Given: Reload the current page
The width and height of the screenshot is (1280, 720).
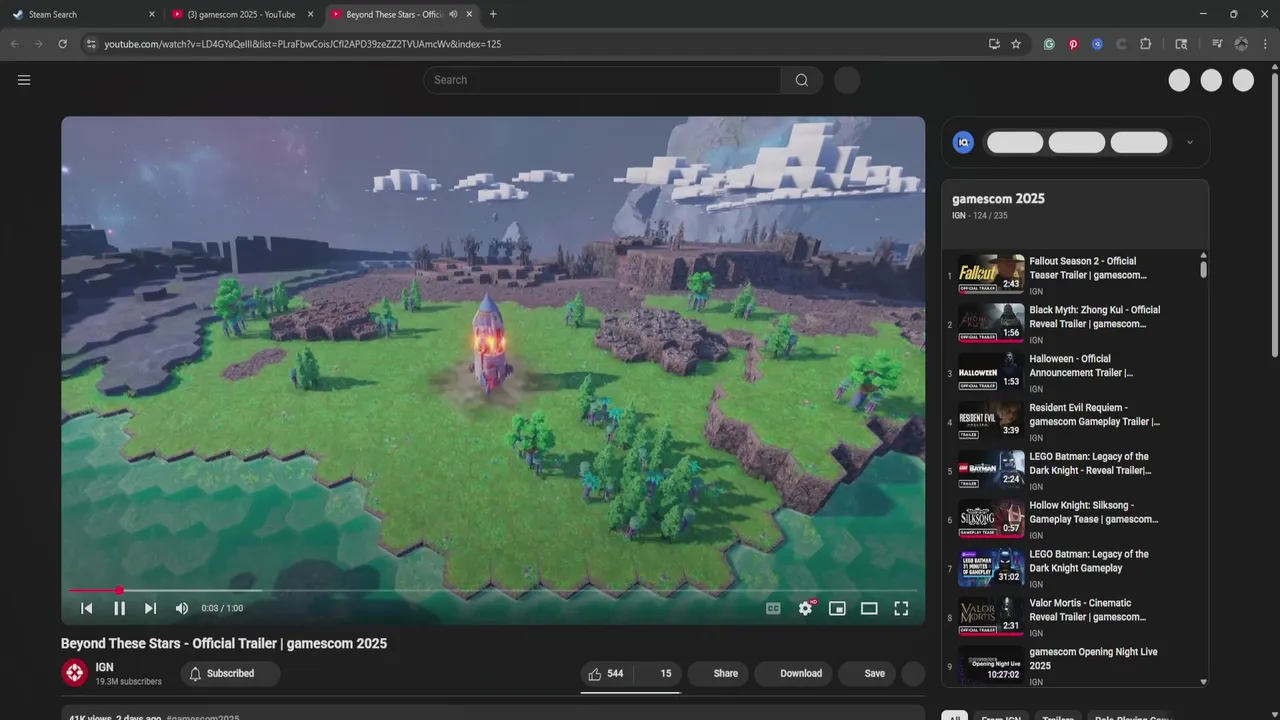Looking at the screenshot, I should [62, 44].
